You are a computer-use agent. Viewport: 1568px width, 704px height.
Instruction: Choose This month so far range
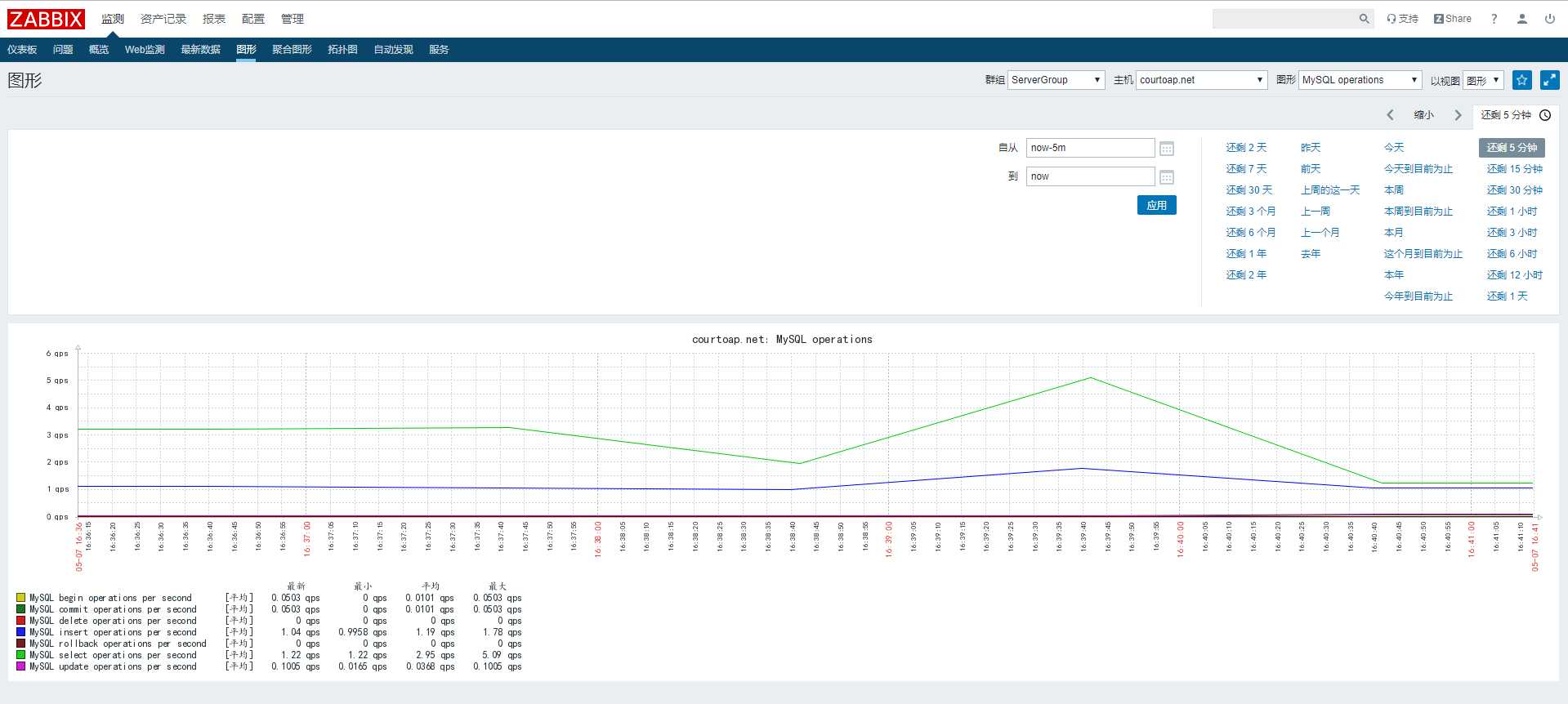point(1423,254)
